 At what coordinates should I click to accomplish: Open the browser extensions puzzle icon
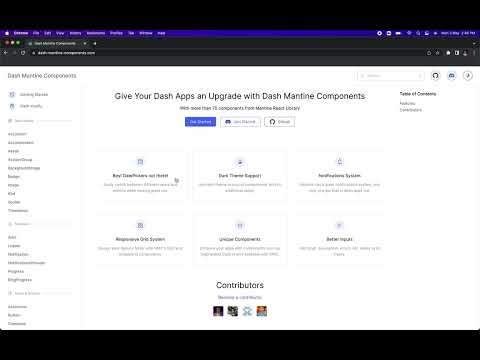coord(448,53)
